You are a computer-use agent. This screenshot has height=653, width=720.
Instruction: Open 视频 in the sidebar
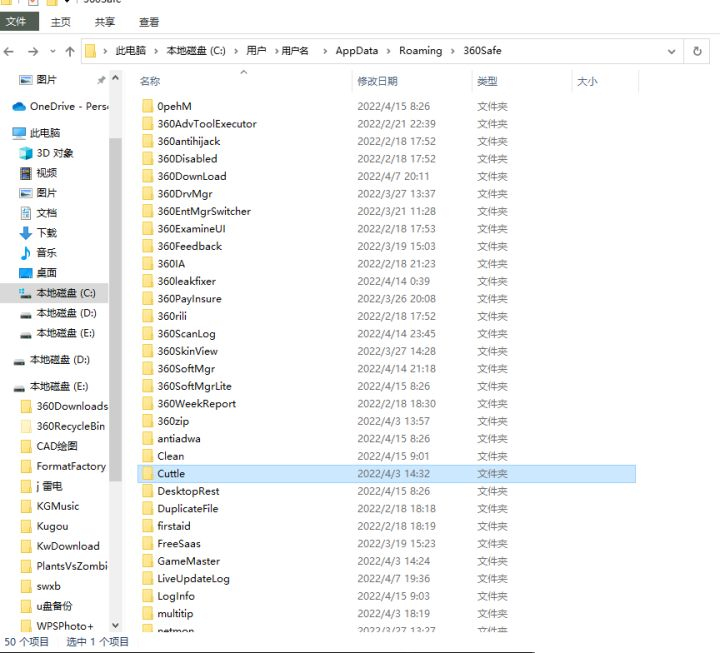[38, 173]
